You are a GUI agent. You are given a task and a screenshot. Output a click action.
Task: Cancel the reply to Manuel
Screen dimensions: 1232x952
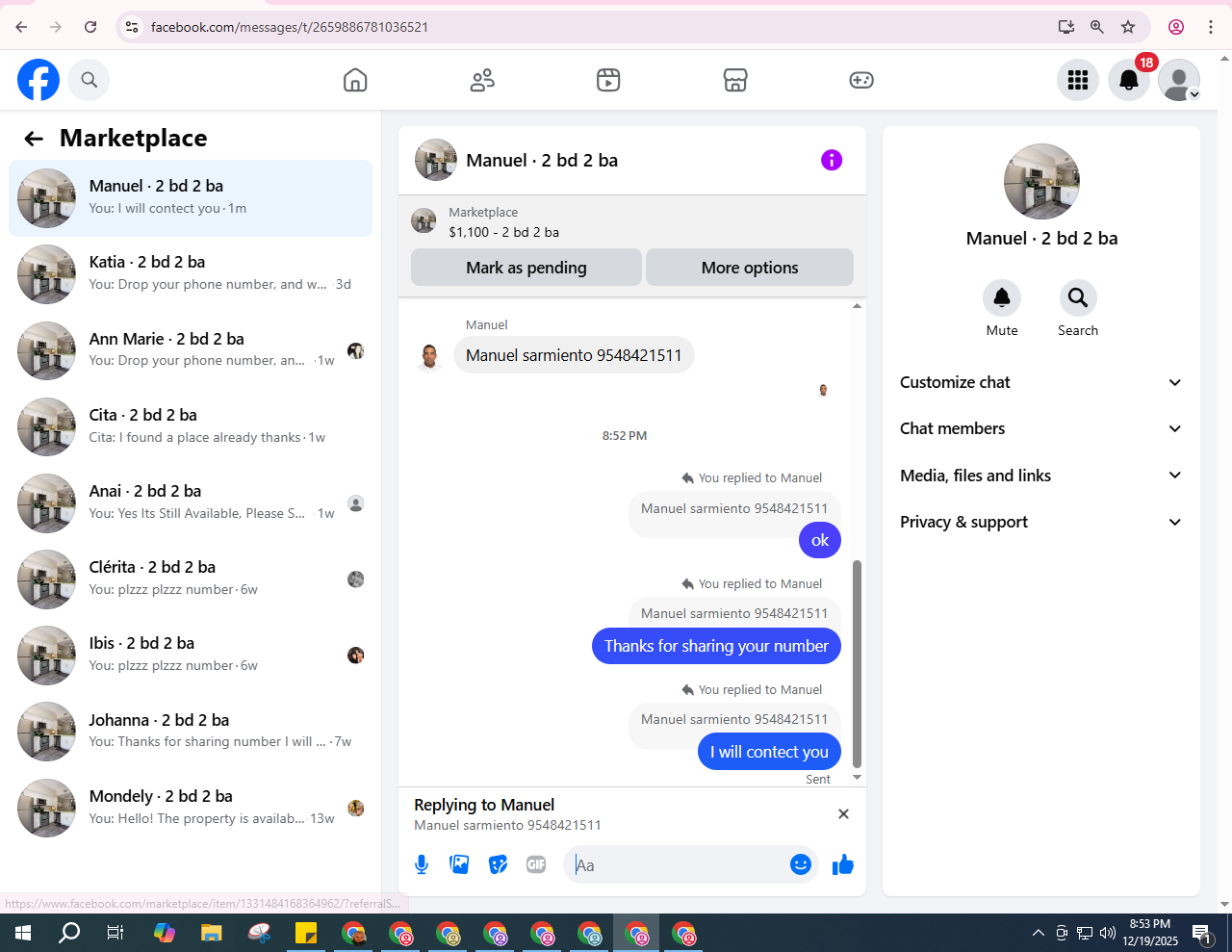point(843,814)
